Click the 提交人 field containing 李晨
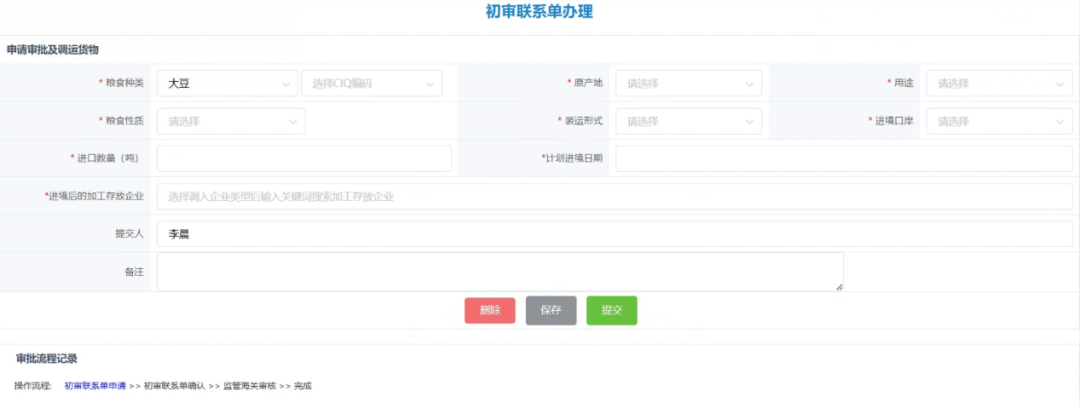 615,234
